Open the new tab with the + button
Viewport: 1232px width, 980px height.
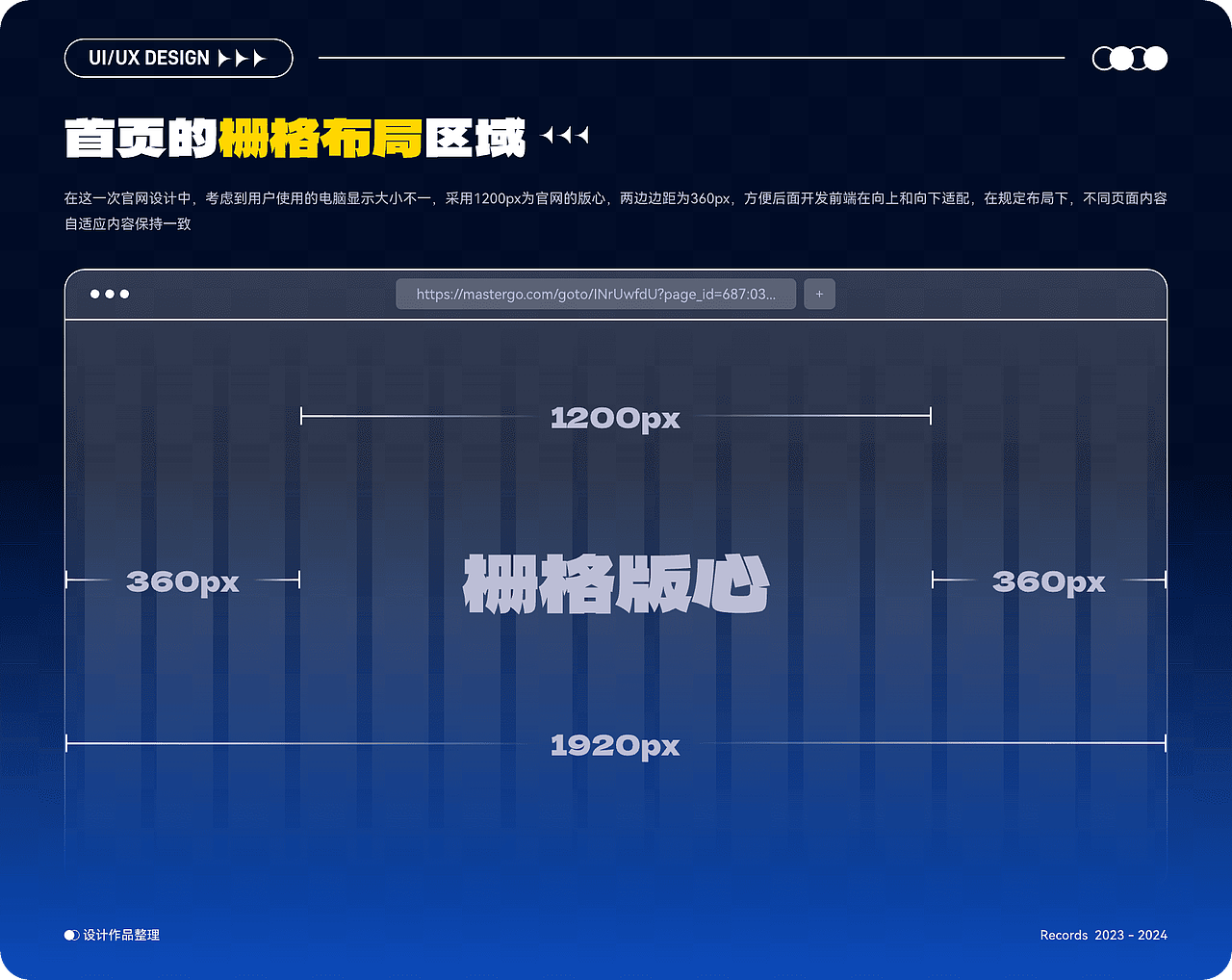819,294
